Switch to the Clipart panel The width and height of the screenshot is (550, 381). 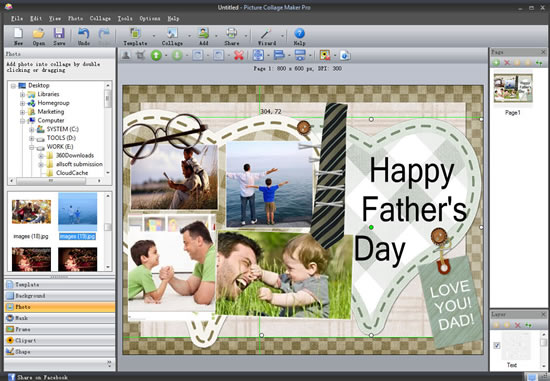point(60,340)
